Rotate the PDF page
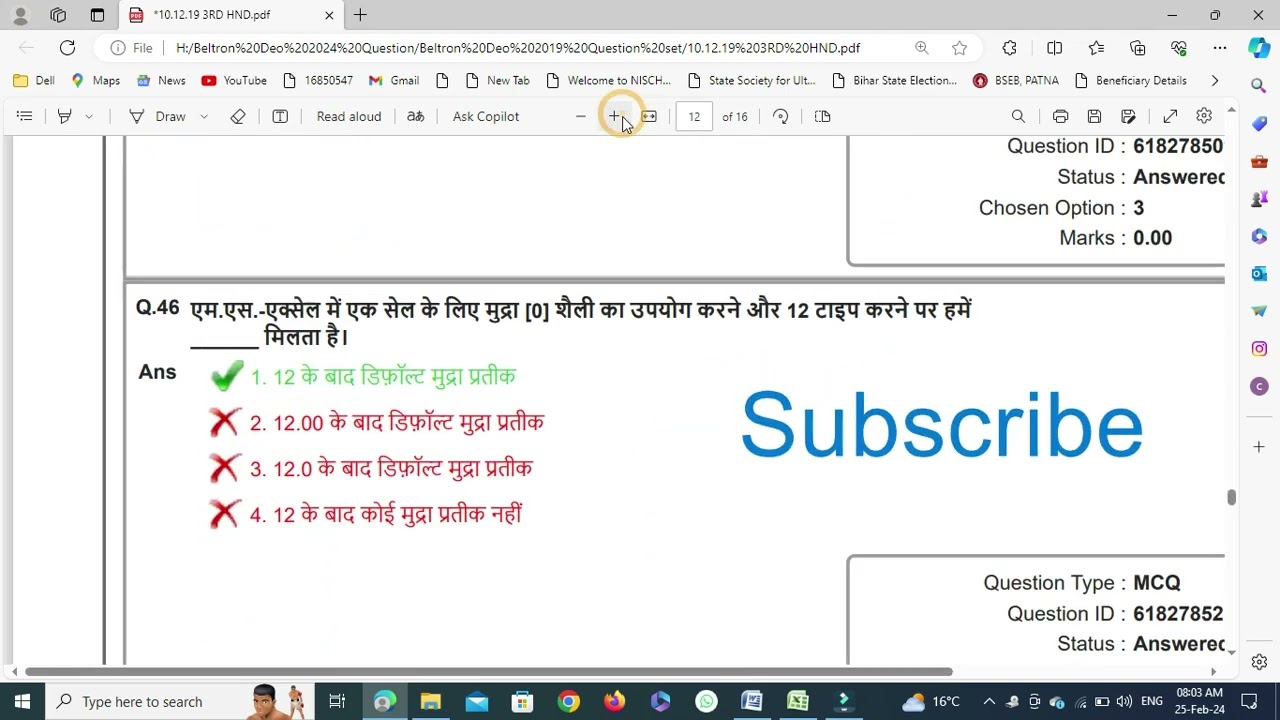1280x720 pixels. [x=781, y=116]
